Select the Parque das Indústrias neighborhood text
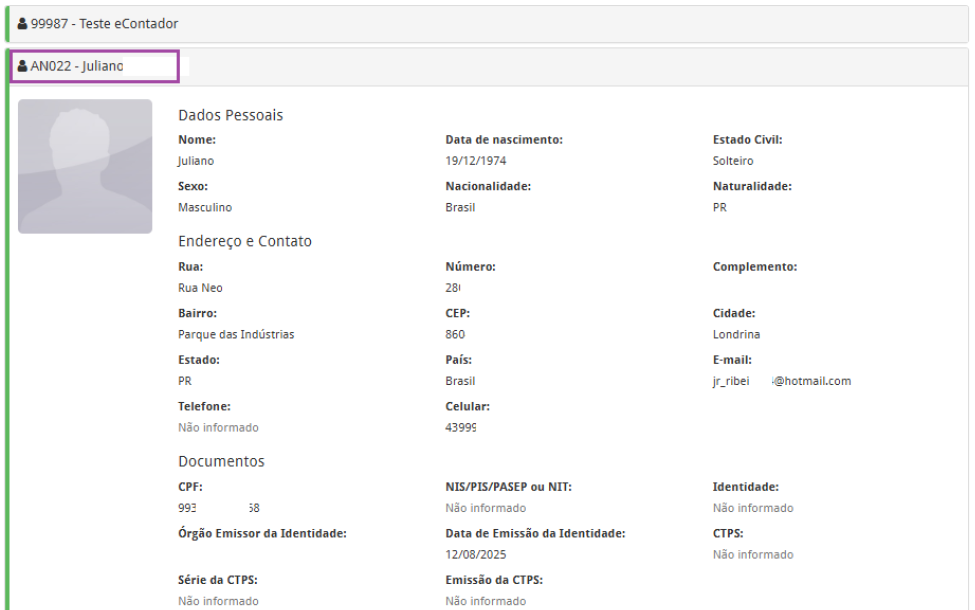975x610 pixels. pos(236,334)
